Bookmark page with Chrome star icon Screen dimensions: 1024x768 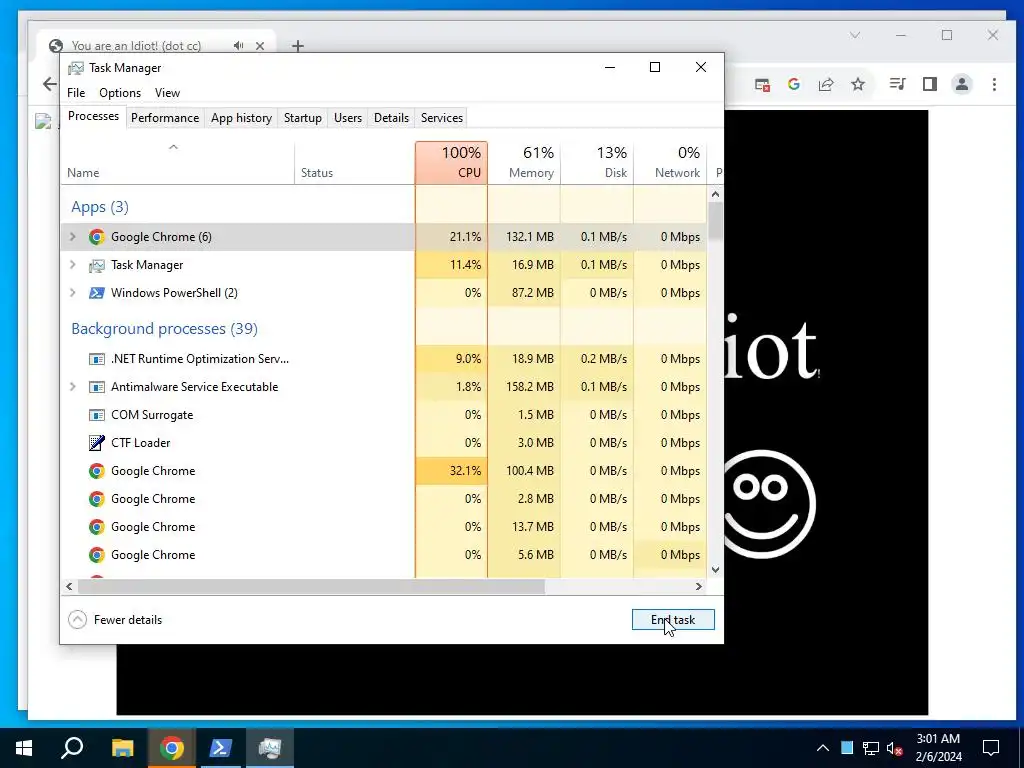pos(858,84)
